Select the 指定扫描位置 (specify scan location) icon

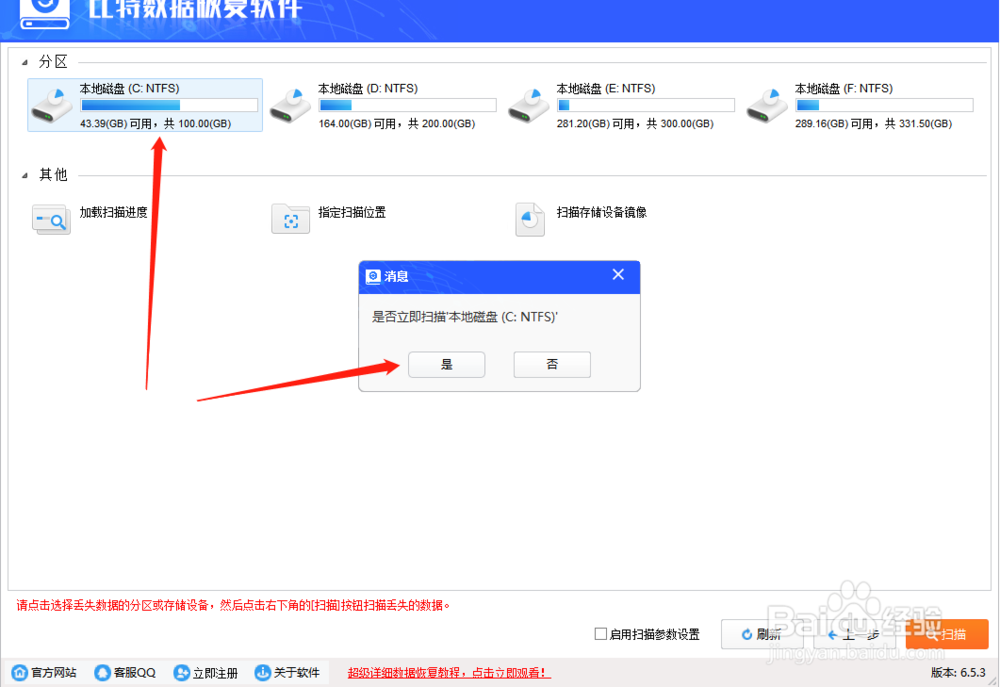click(290, 218)
